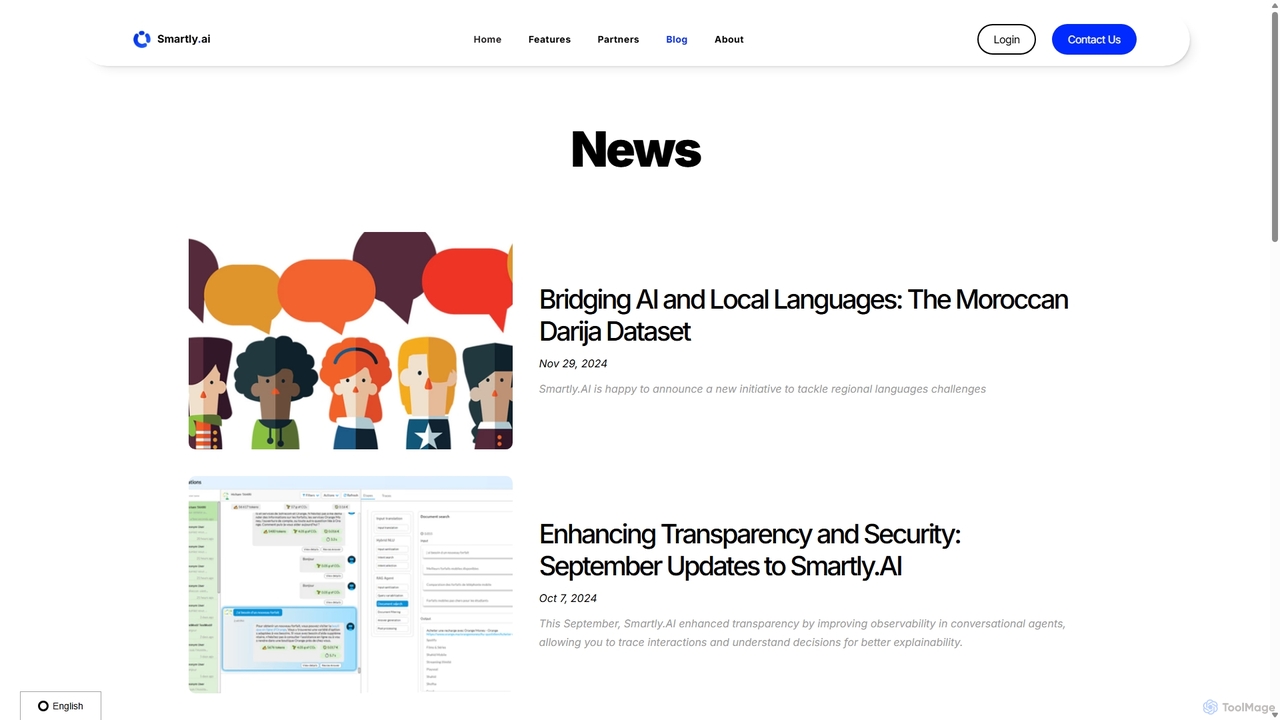Click the Nov 29, 2024 date

click(573, 364)
